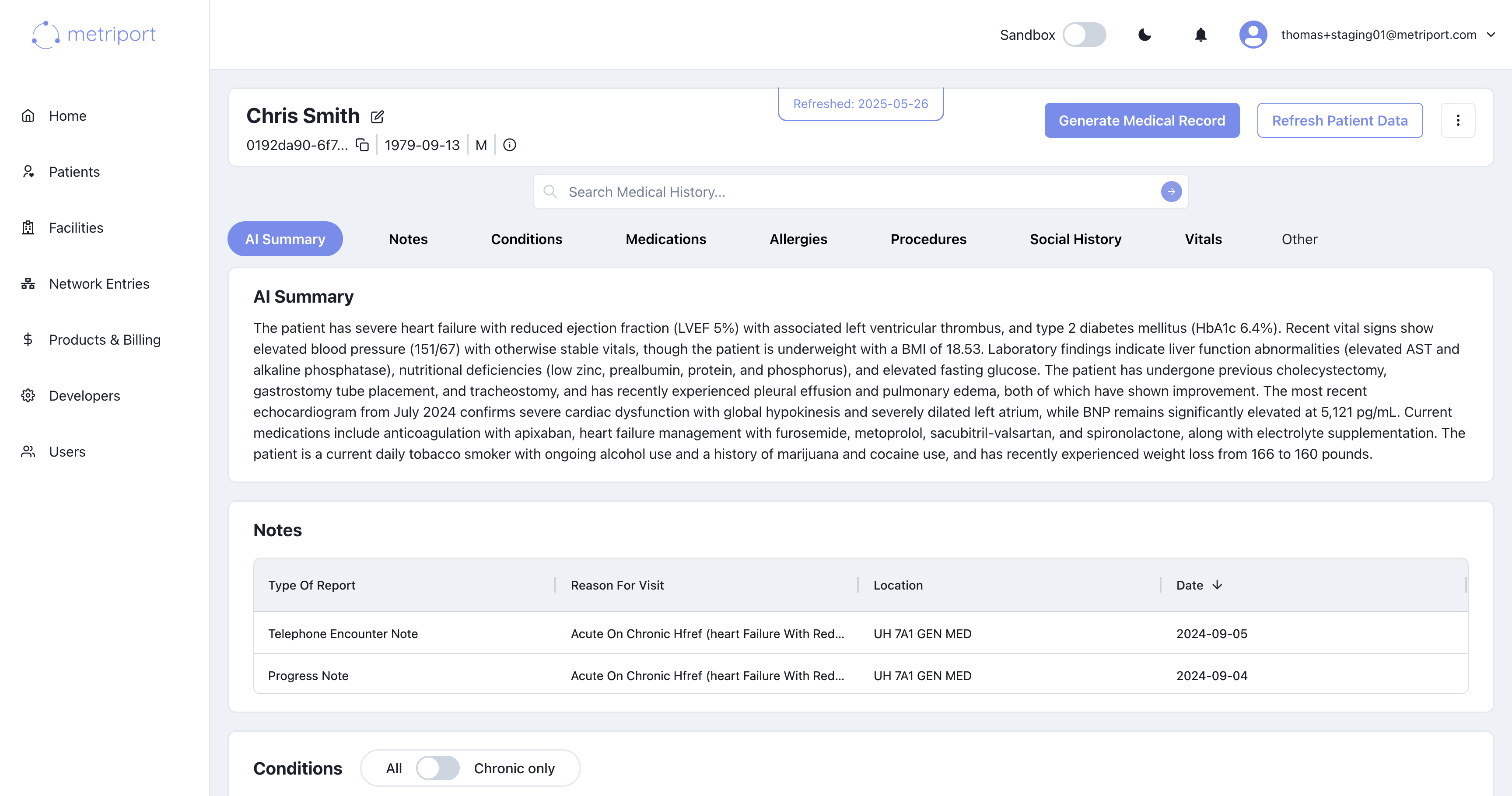
Task: Click the edit pencil beside Chris Smith
Action: (x=378, y=117)
